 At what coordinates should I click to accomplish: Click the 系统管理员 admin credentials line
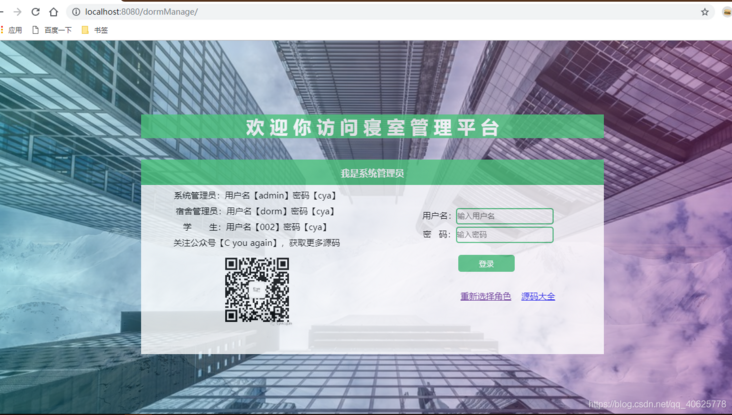point(255,196)
